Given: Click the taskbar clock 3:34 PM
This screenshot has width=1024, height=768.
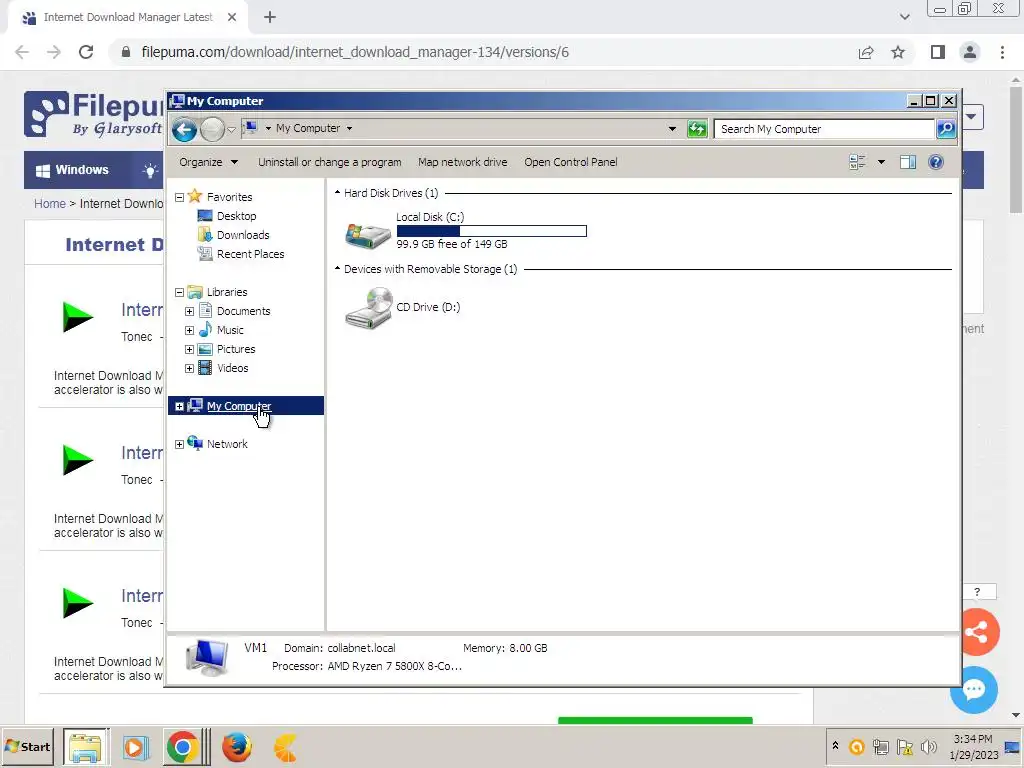Looking at the screenshot, I should (x=973, y=739).
